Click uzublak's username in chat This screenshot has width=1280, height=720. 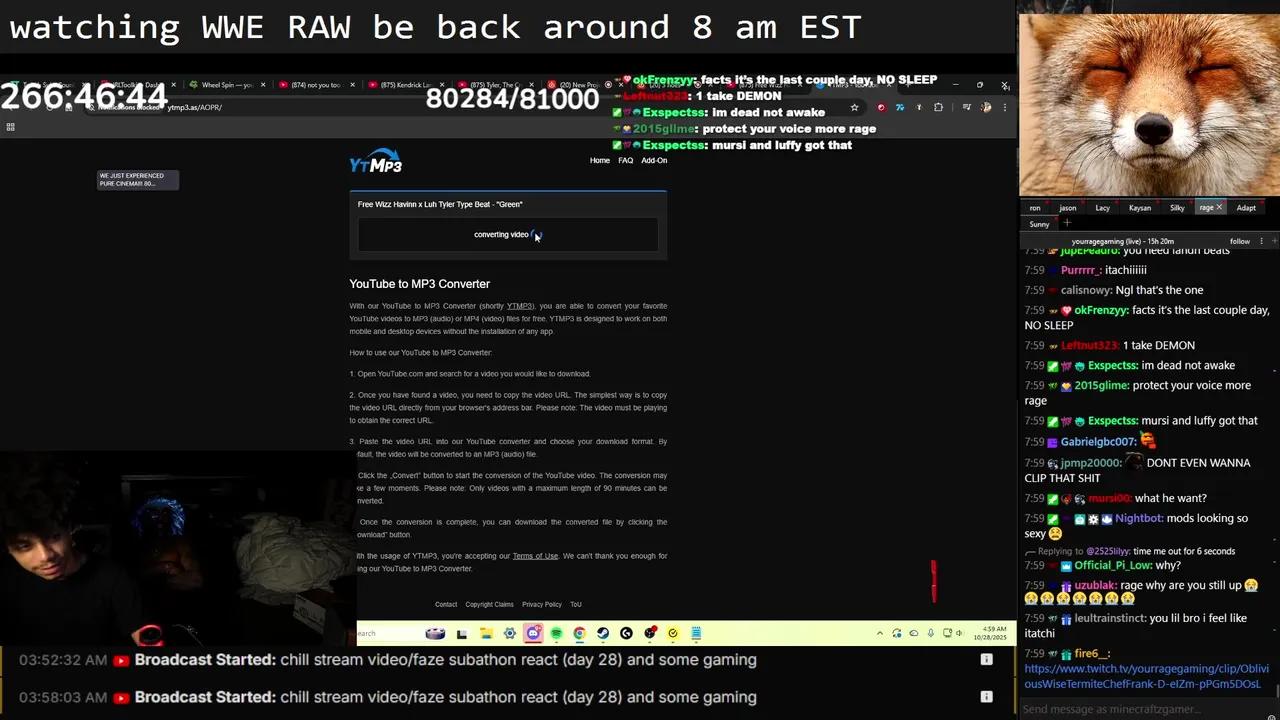pos(1096,585)
